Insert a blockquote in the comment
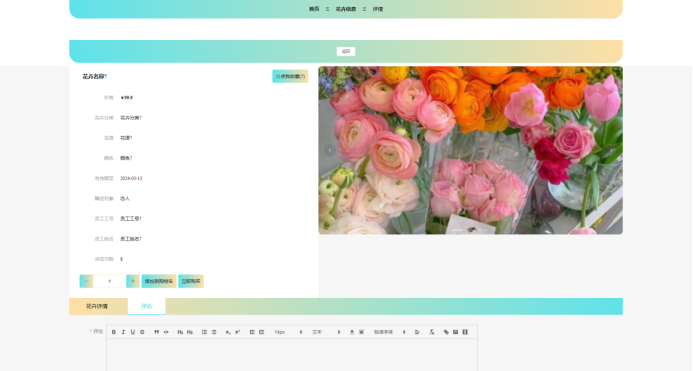The width and height of the screenshot is (693, 371). pos(156,332)
